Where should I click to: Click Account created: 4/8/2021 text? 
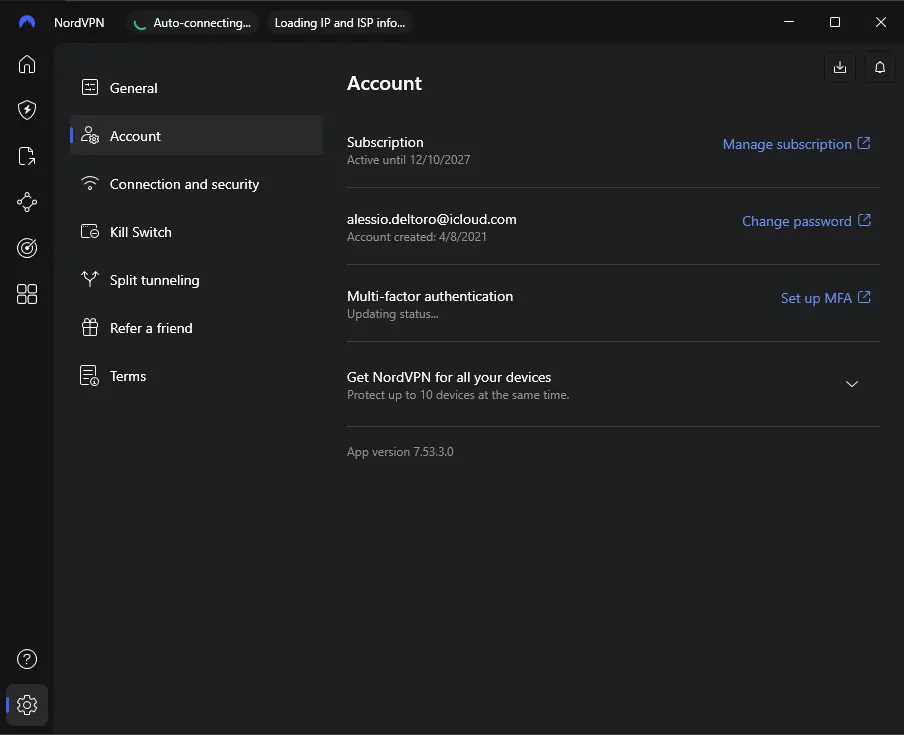coord(416,237)
